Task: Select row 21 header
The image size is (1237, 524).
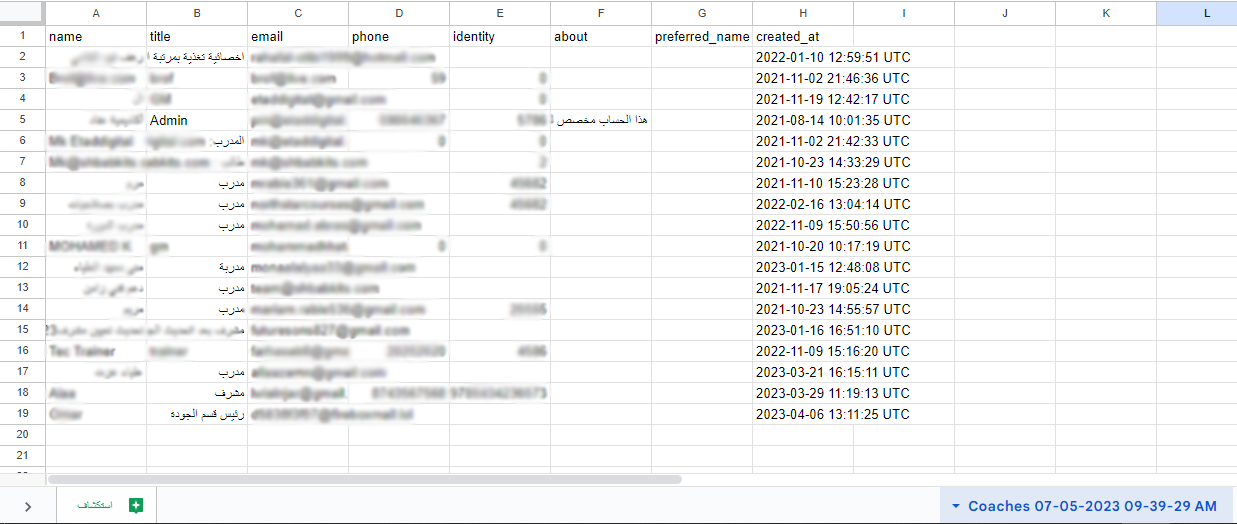Action: point(22,456)
